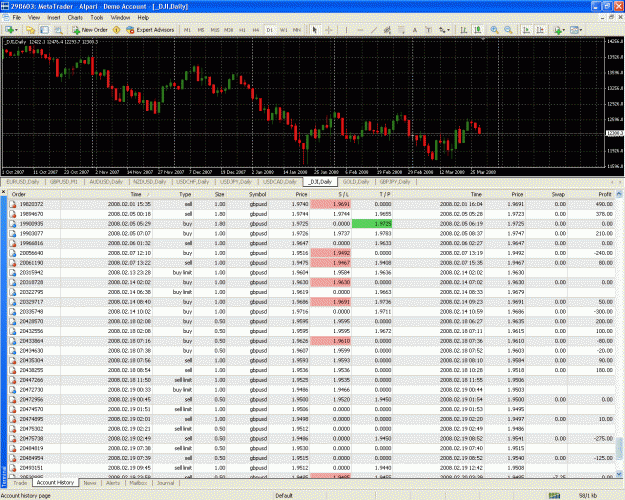This screenshot has height=500, width=625.
Task: Open the Mailbox terminal tab
Action: pyautogui.click(x=138, y=483)
